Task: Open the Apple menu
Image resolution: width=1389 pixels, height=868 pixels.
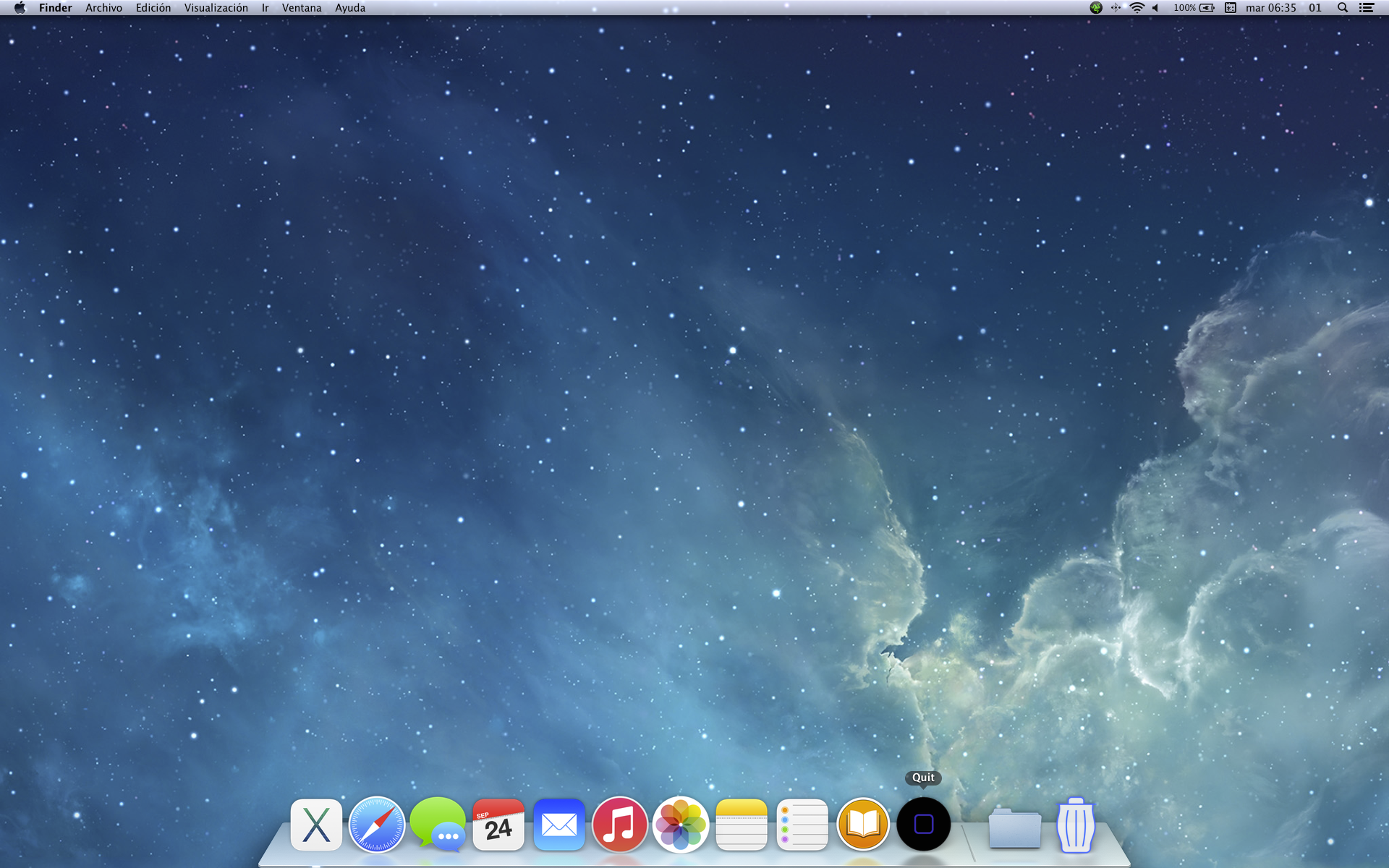Action: pos(20,8)
